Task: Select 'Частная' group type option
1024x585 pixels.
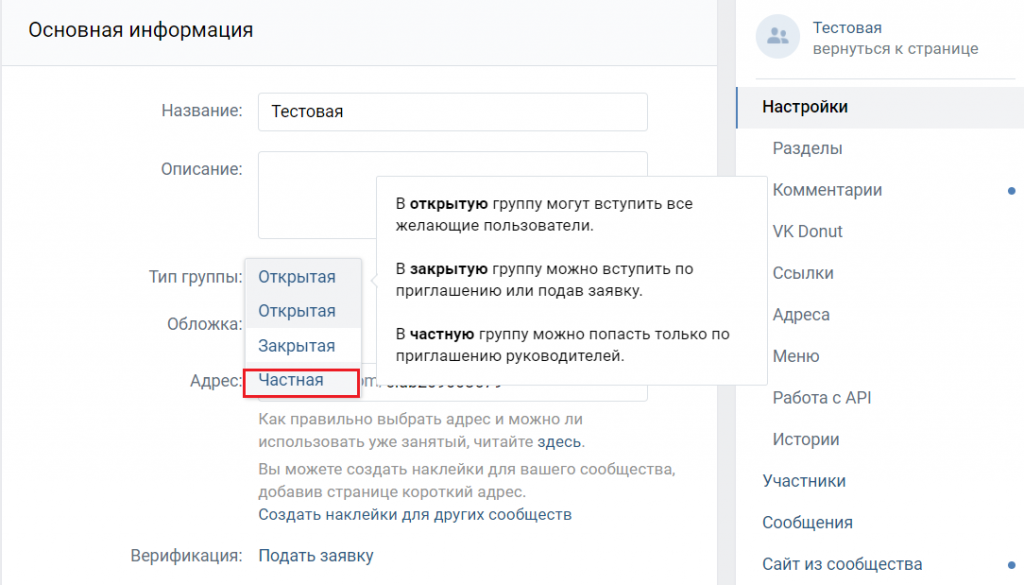Action: (x=291, y=380)
